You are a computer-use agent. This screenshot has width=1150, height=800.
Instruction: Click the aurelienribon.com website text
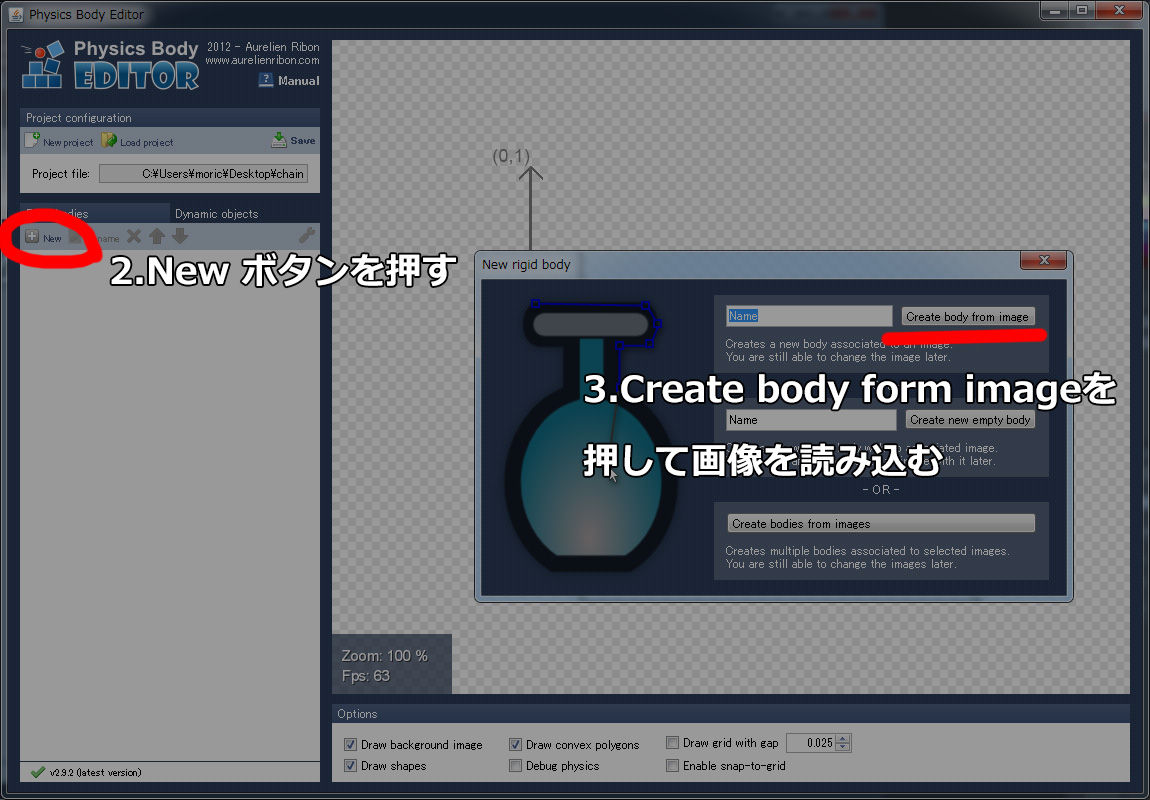(x=263, y=60)
